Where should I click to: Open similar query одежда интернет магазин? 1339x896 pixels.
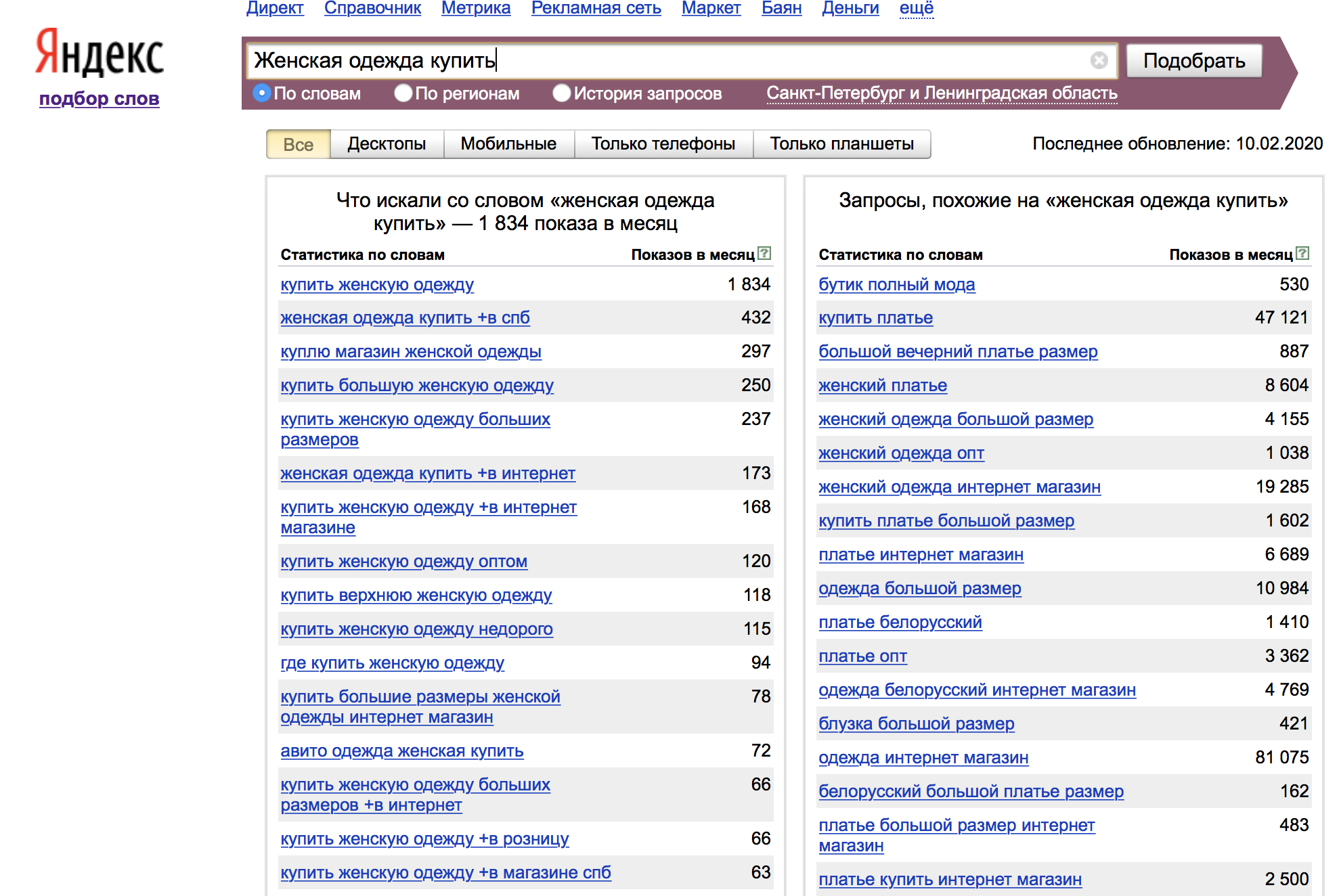pyautogui.click(x=924, y=758)
